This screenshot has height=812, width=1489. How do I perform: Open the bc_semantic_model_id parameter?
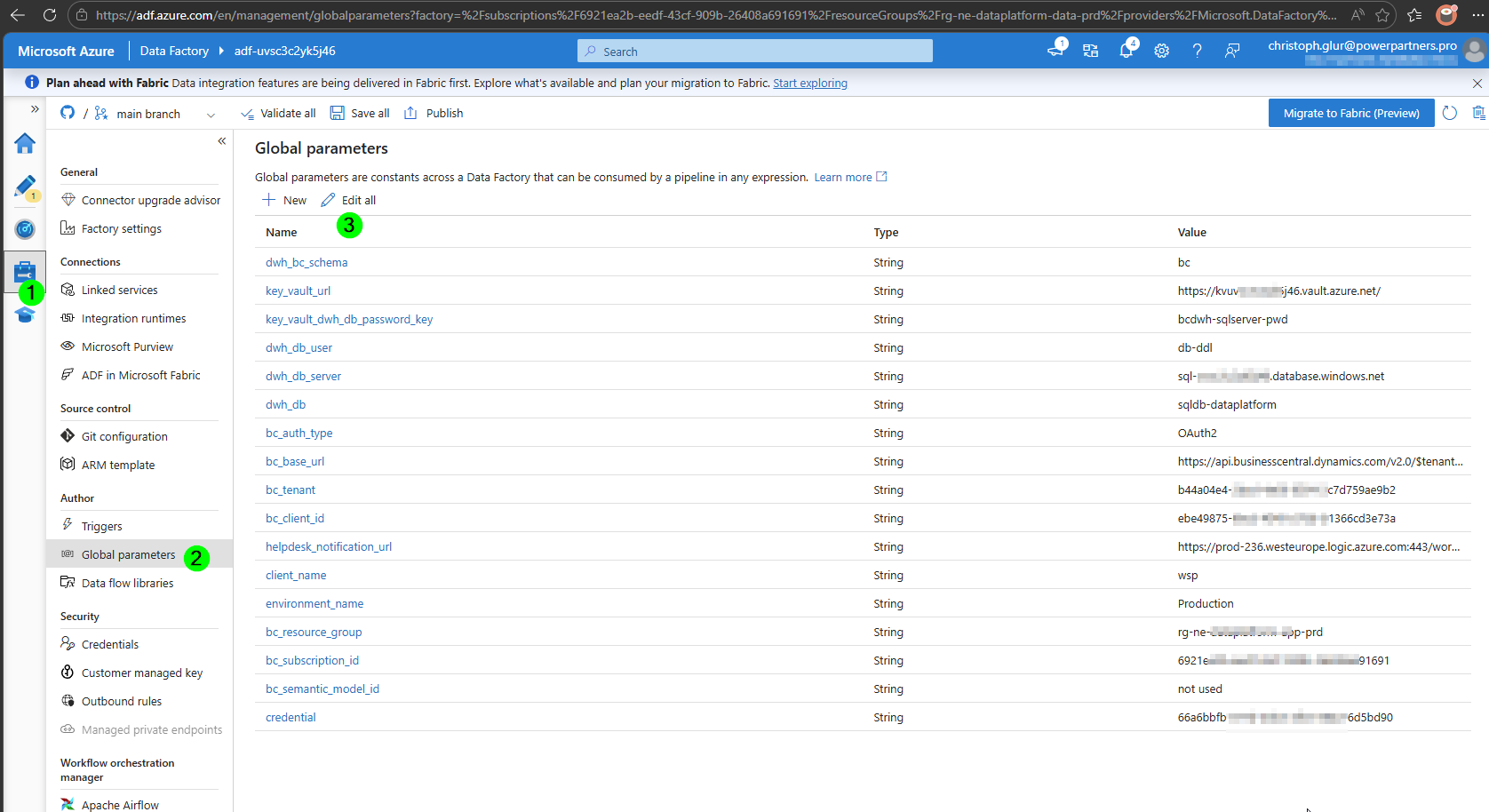tap(322, 689)
